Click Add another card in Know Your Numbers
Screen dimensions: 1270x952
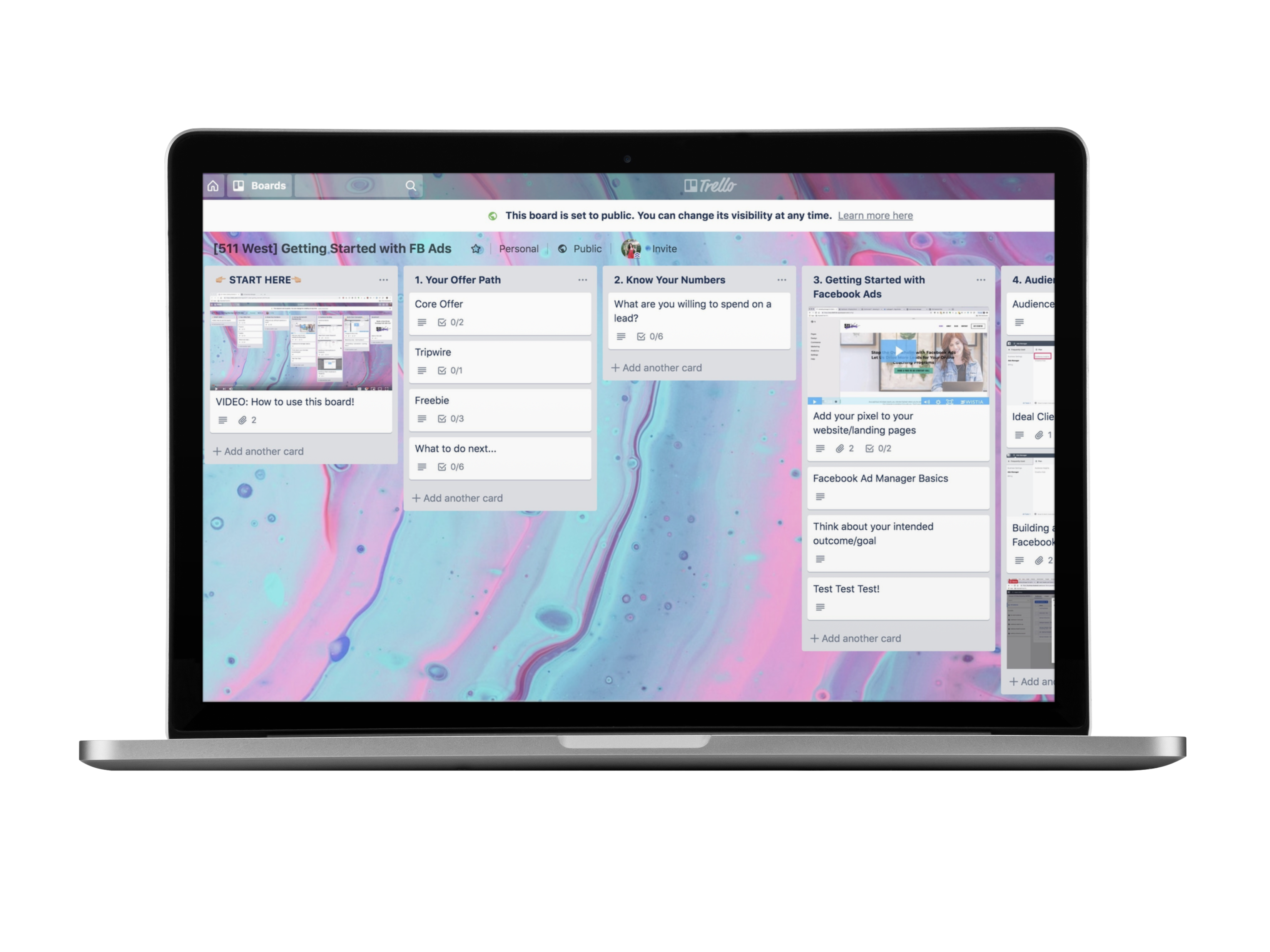tap(657, 366)
